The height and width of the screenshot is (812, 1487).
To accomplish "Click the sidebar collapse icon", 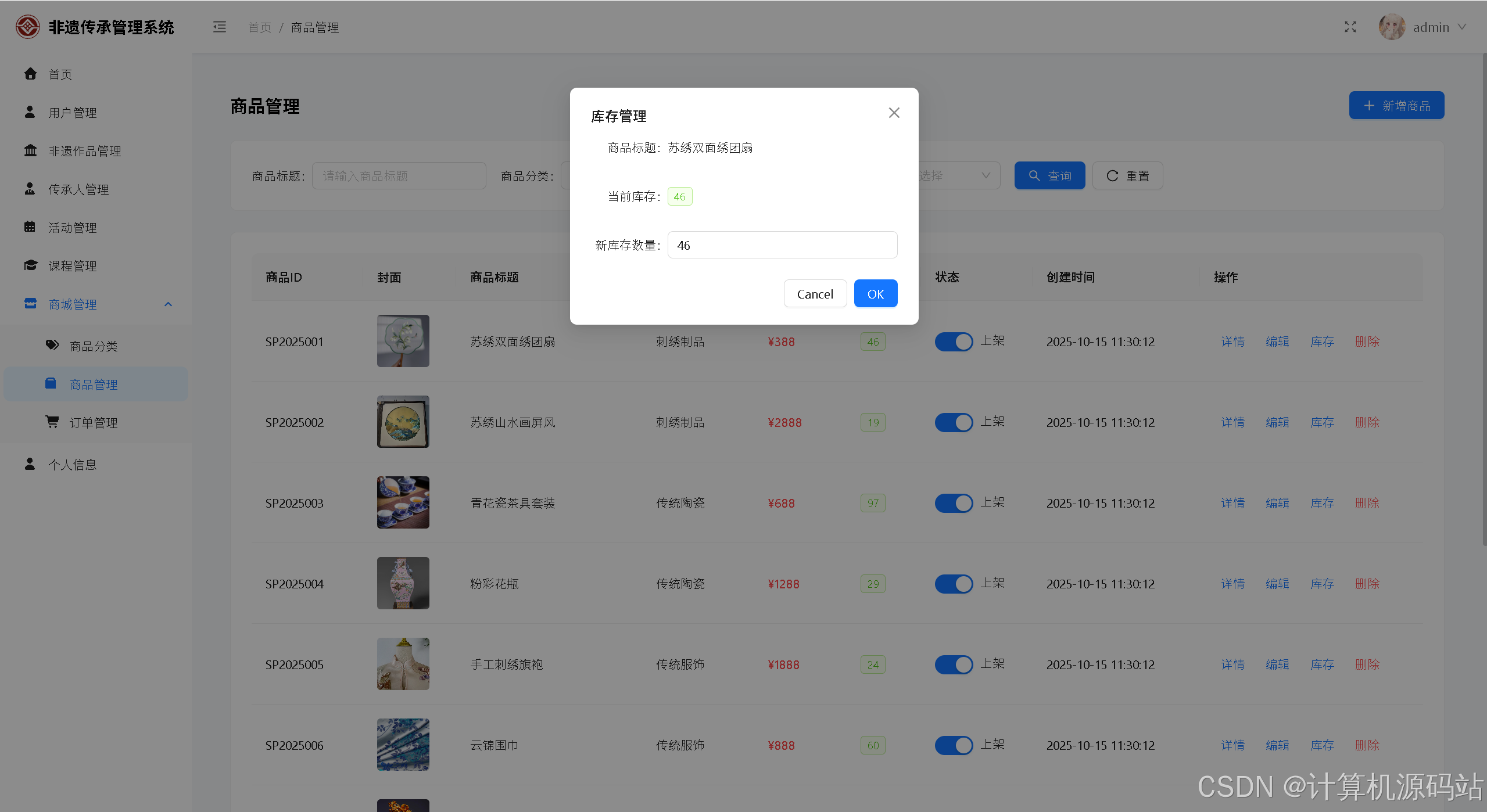I will pos(219,27).
